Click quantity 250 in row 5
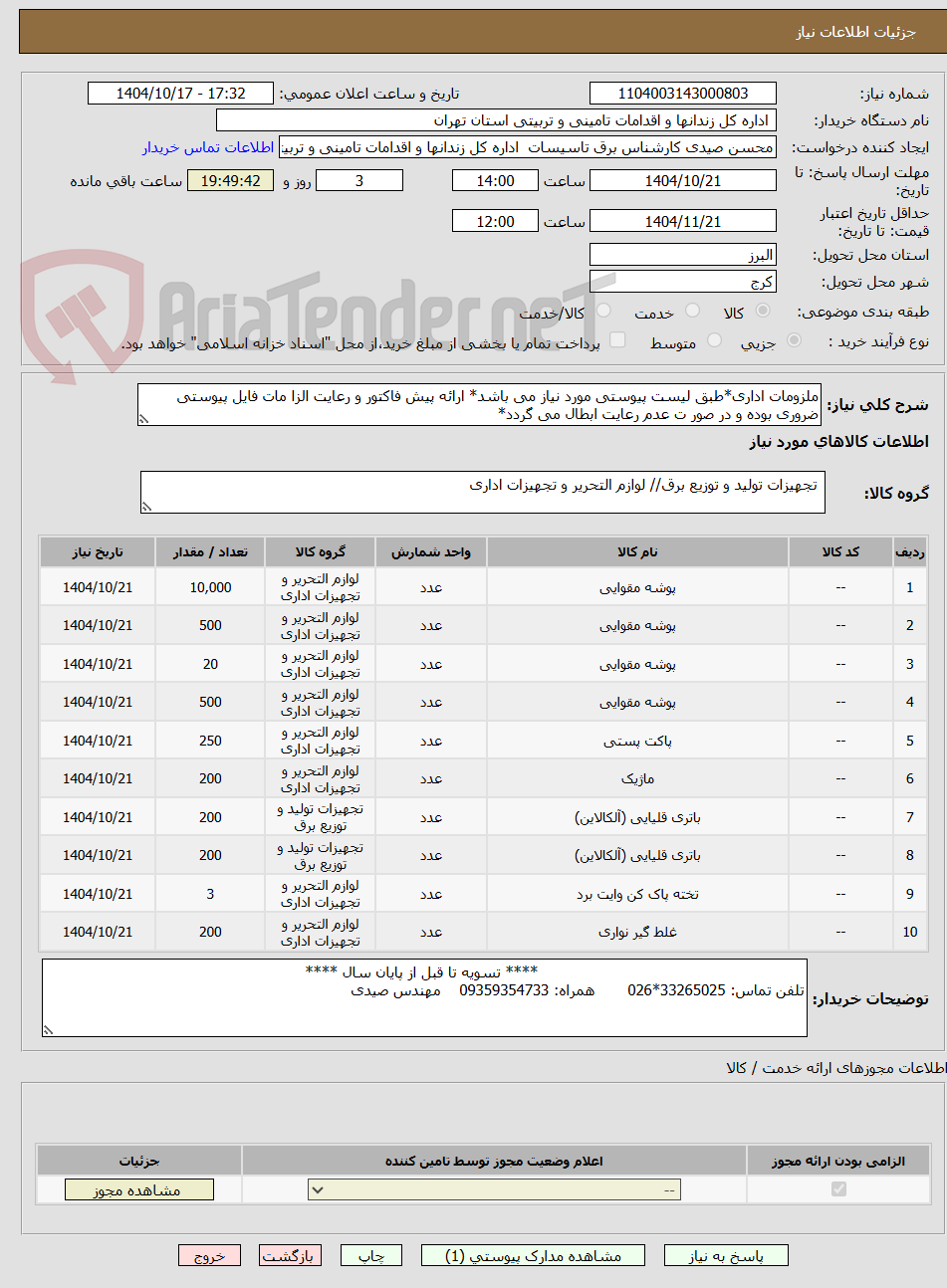 pos(210,741)
